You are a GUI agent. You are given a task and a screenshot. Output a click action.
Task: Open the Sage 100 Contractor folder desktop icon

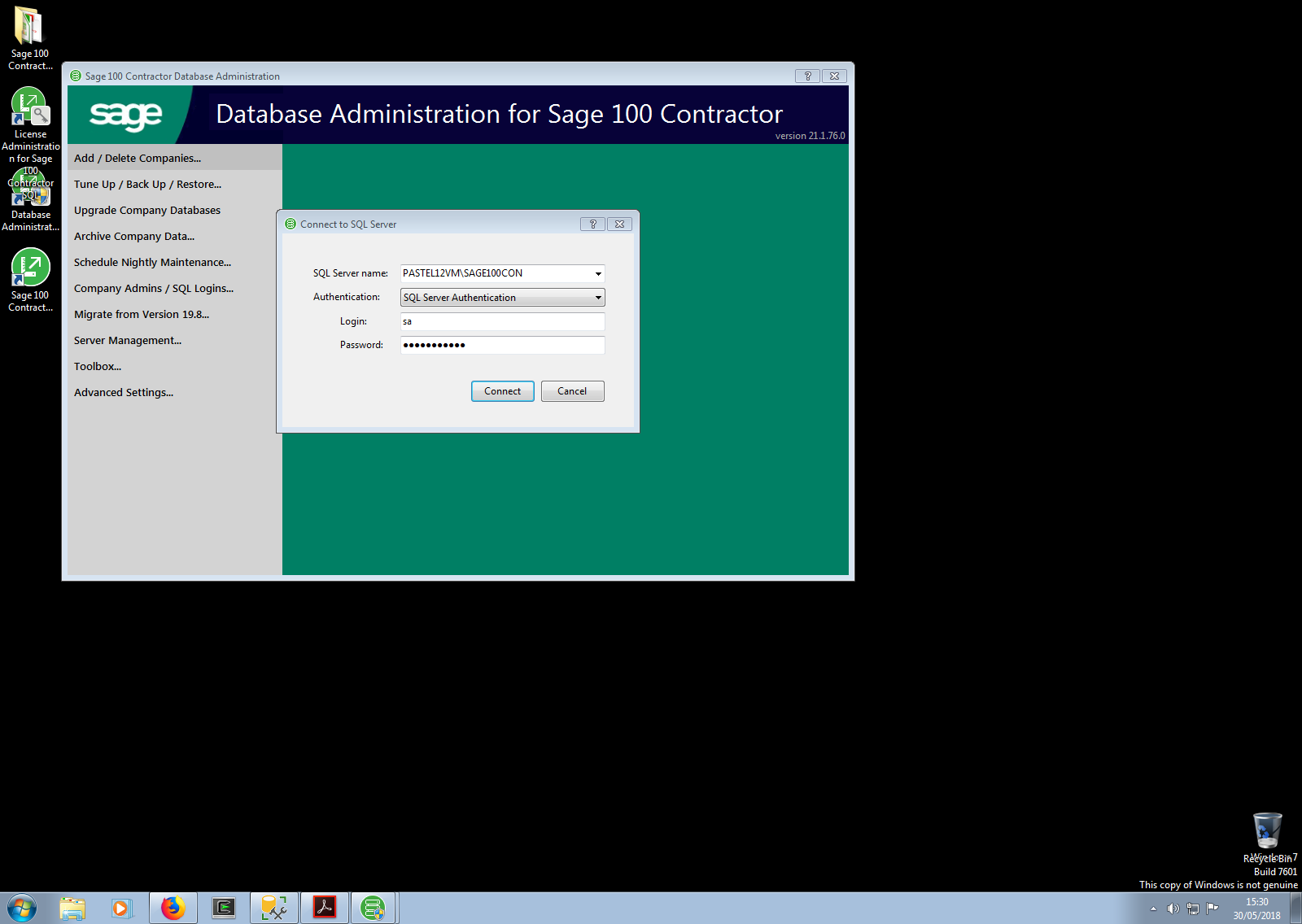point(30,37)
